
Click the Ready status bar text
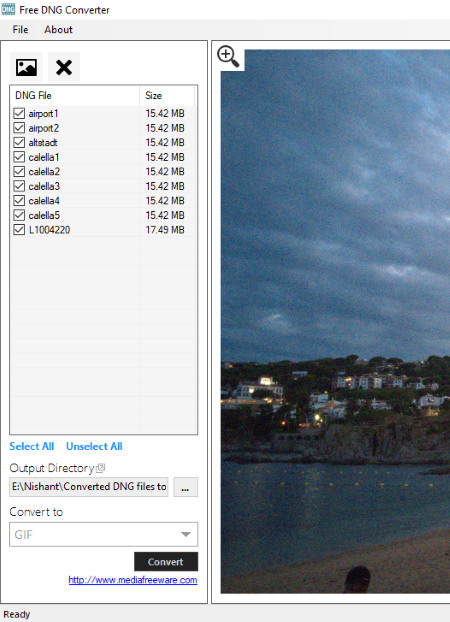17,614
